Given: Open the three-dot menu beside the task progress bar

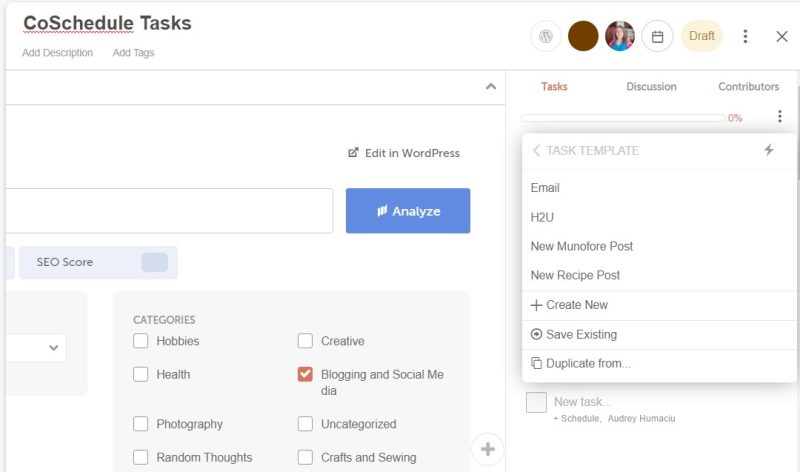Looking at the screenshot, I should [x=779, y=116].
